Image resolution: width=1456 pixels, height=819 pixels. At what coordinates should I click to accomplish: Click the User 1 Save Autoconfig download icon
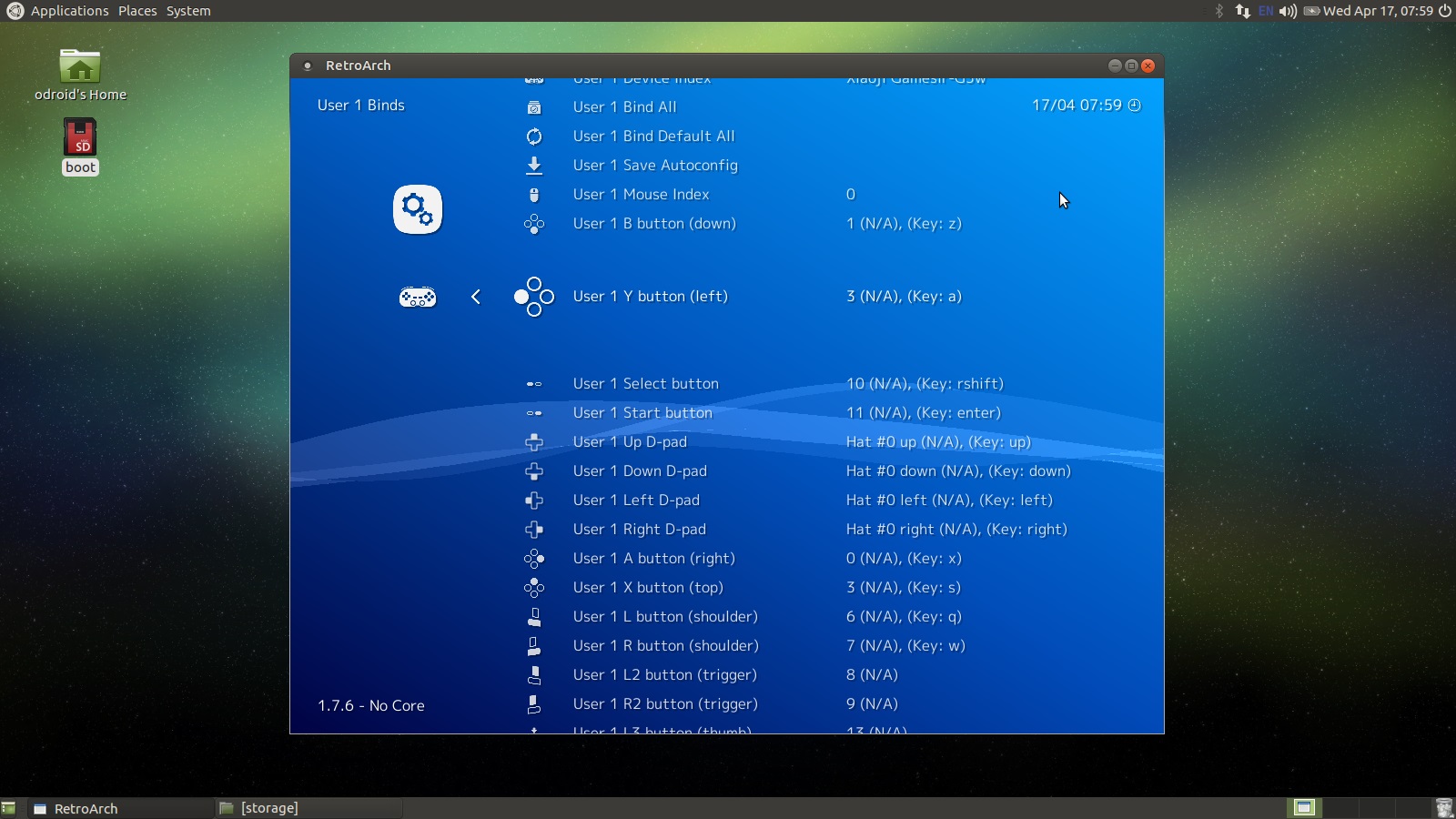tap(534, 166)
